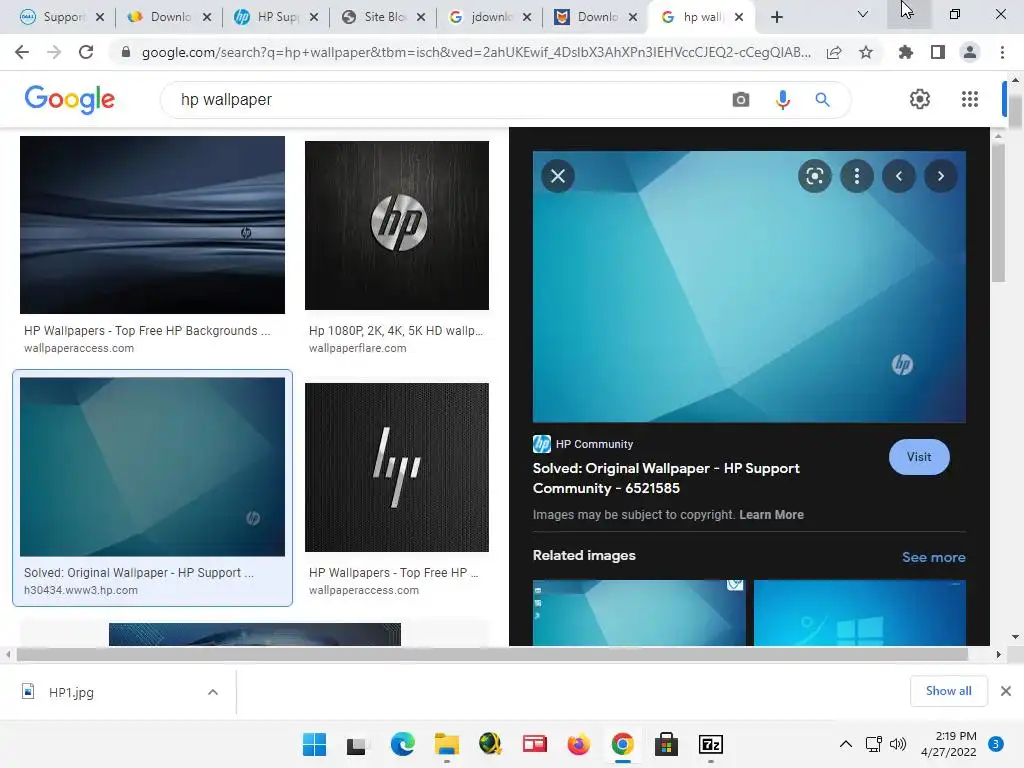The image size is (1024, 768).
Task: Open the Learn More copyright link
Action: 771,515
